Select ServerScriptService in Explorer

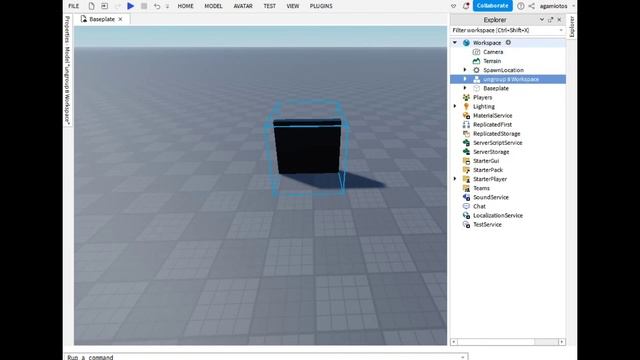tap(498, 142)
